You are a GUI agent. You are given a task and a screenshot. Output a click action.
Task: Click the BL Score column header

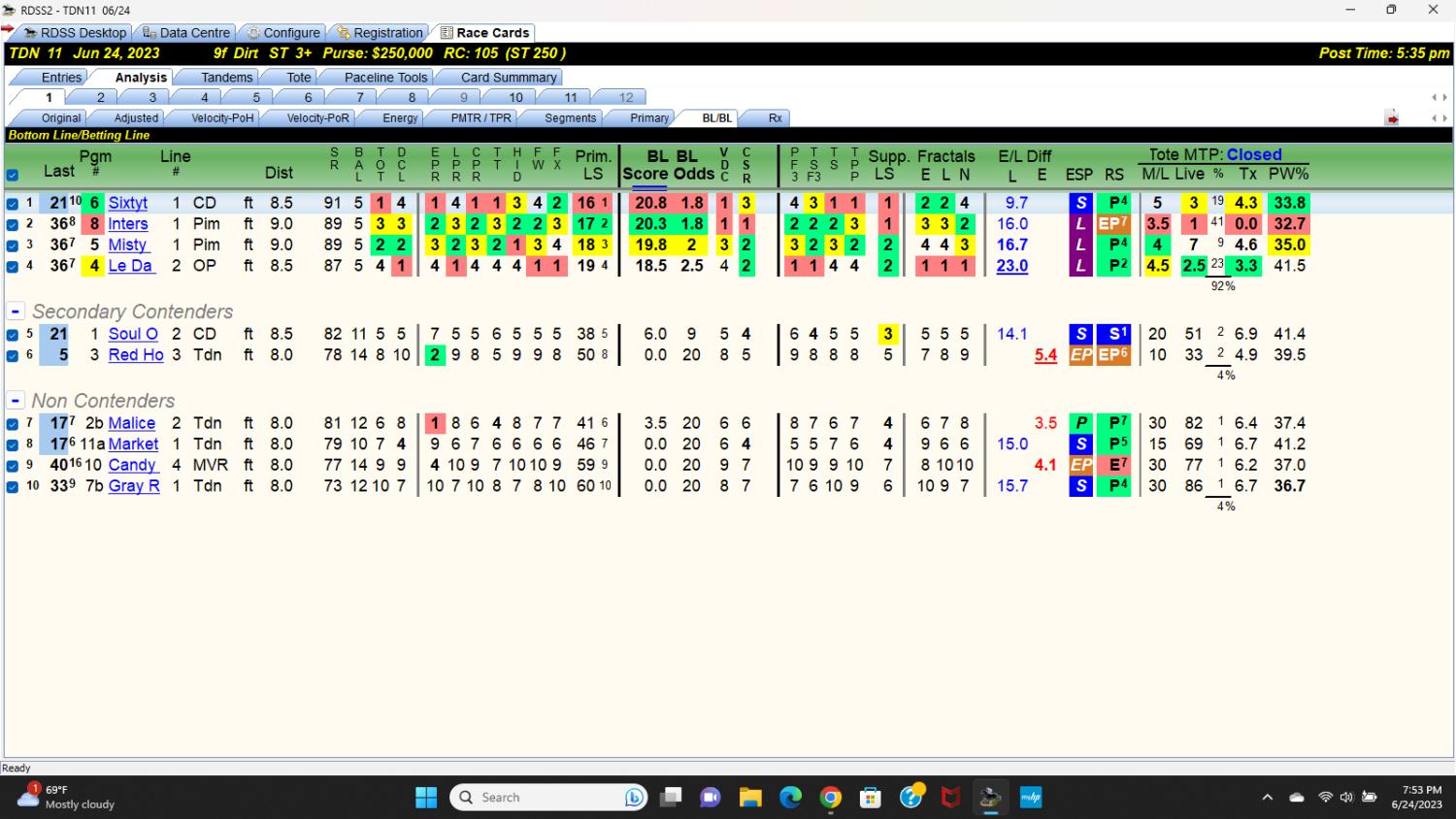coord(644,165)
